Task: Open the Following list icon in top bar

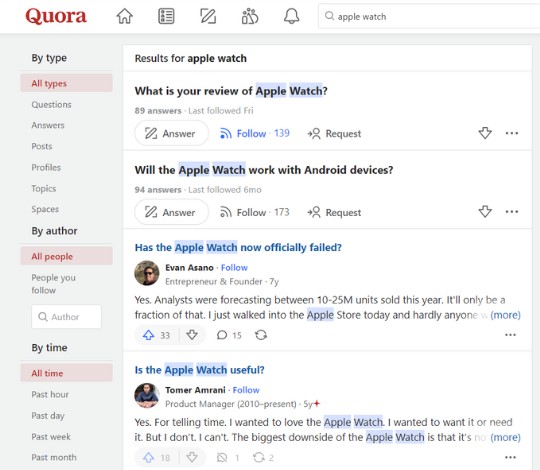Action: pyautogui.click(x=166, y=16)
